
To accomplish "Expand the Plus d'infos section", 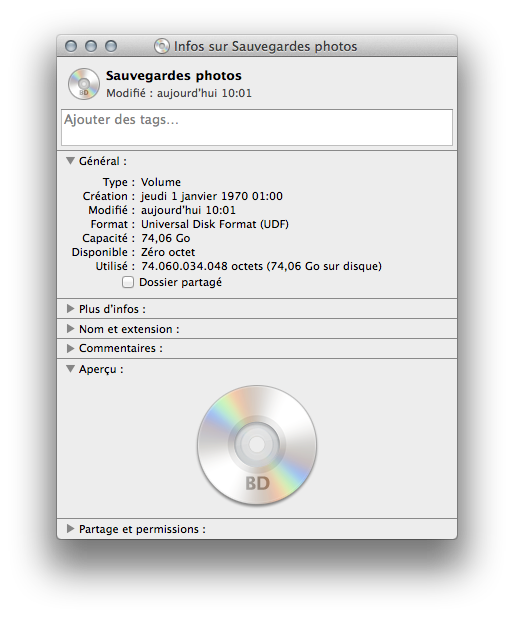I will (x=71, y=309).
